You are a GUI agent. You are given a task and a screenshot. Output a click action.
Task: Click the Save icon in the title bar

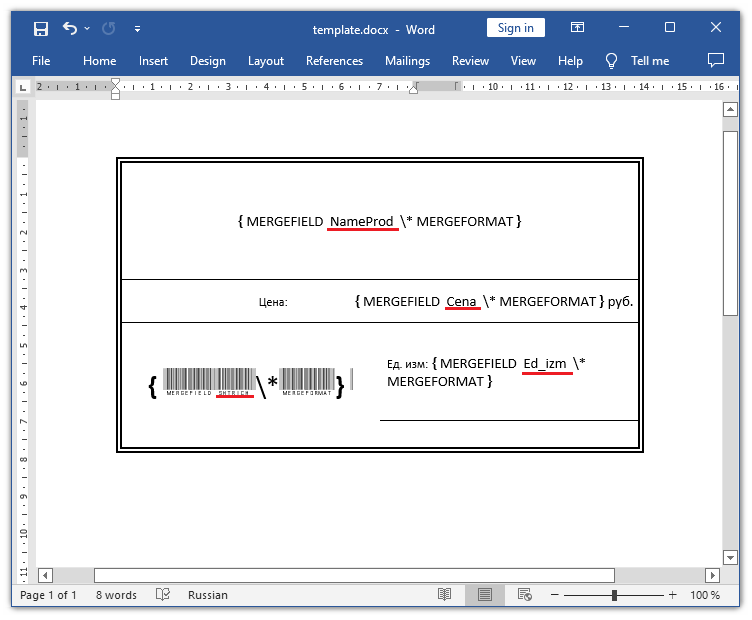tap(40, 28)
